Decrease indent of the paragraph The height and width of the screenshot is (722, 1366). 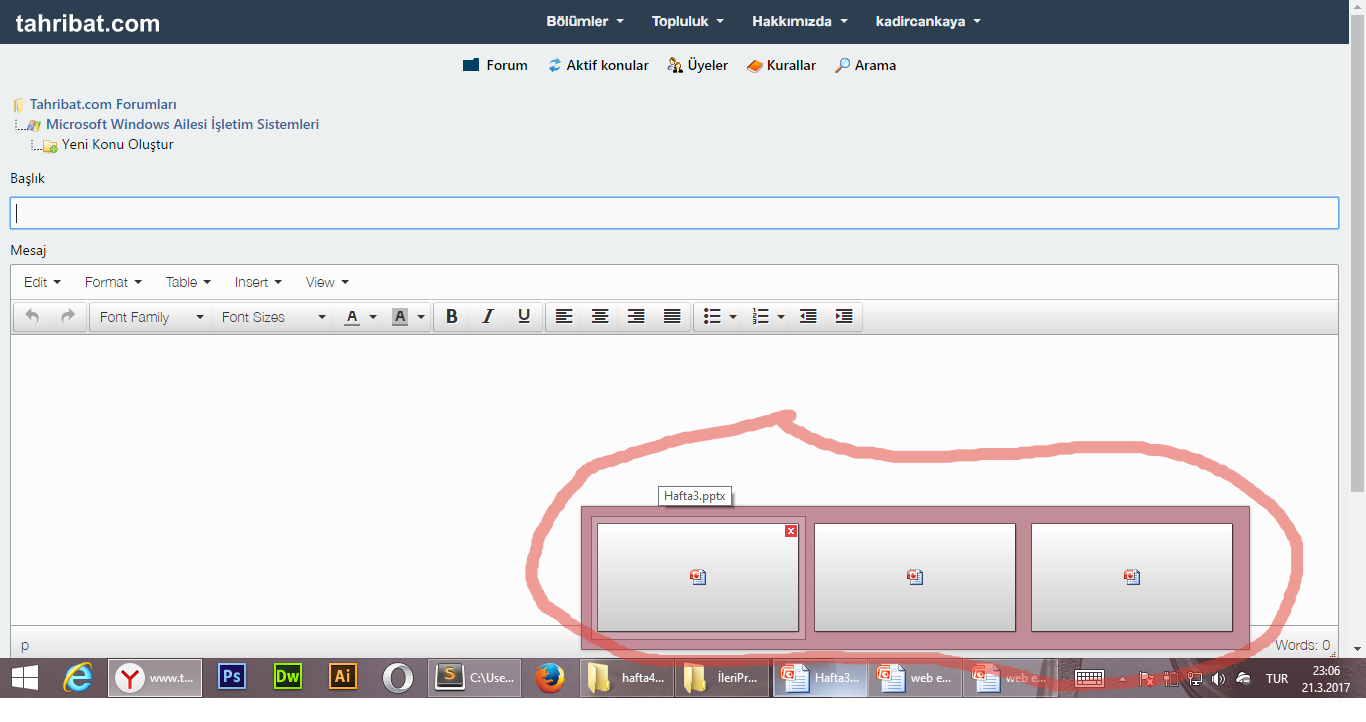click(x=808, y=317)
